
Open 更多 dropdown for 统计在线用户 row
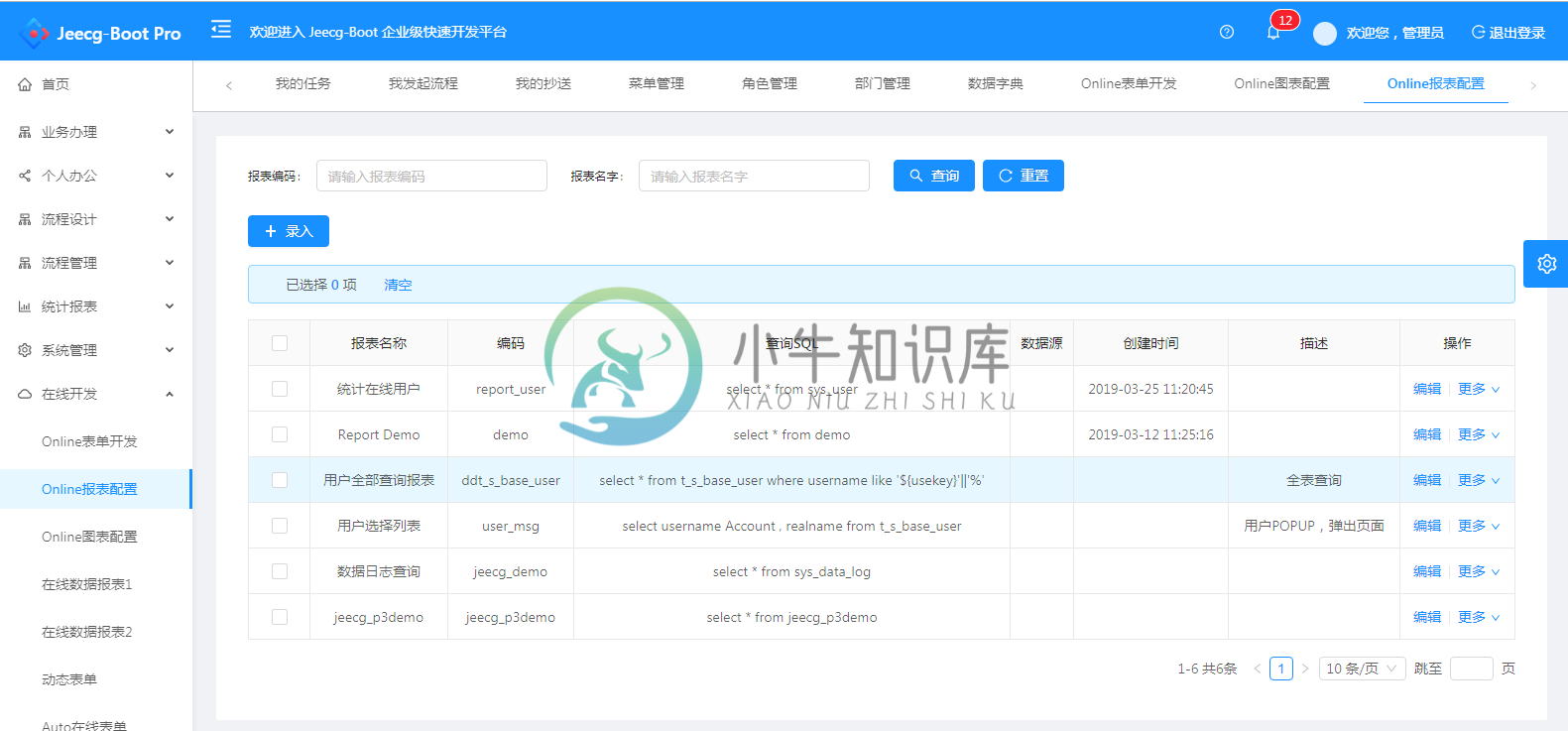pyautogui.click(x=1479, y=389)
